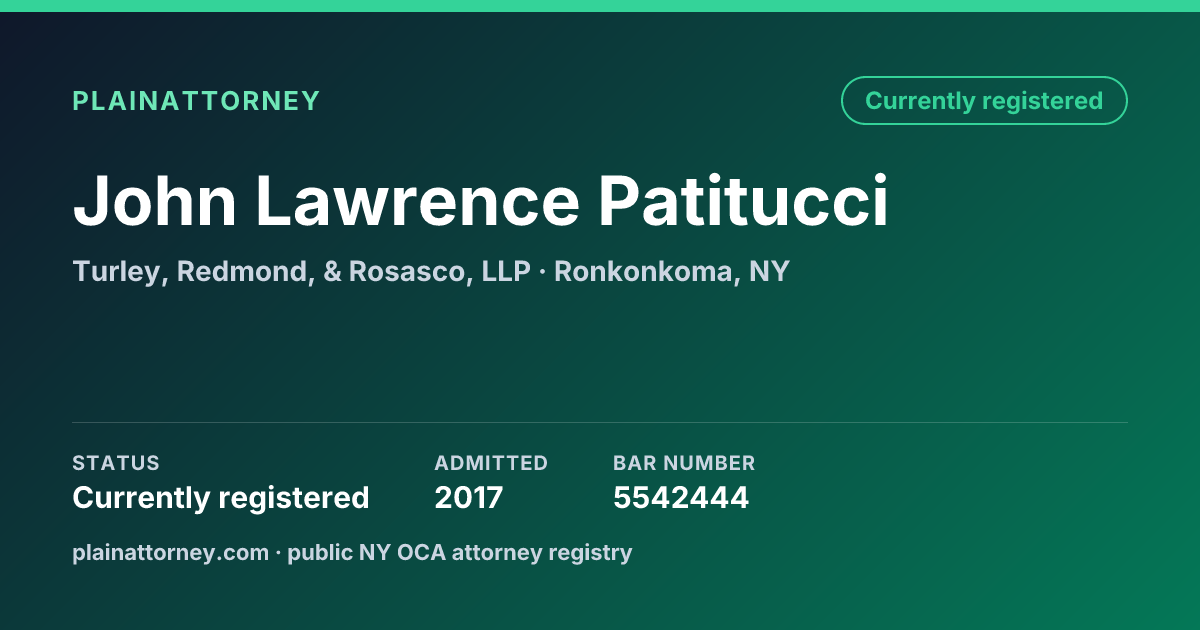
Task: Select the ADMITTED field label
Action: [491, 463]
